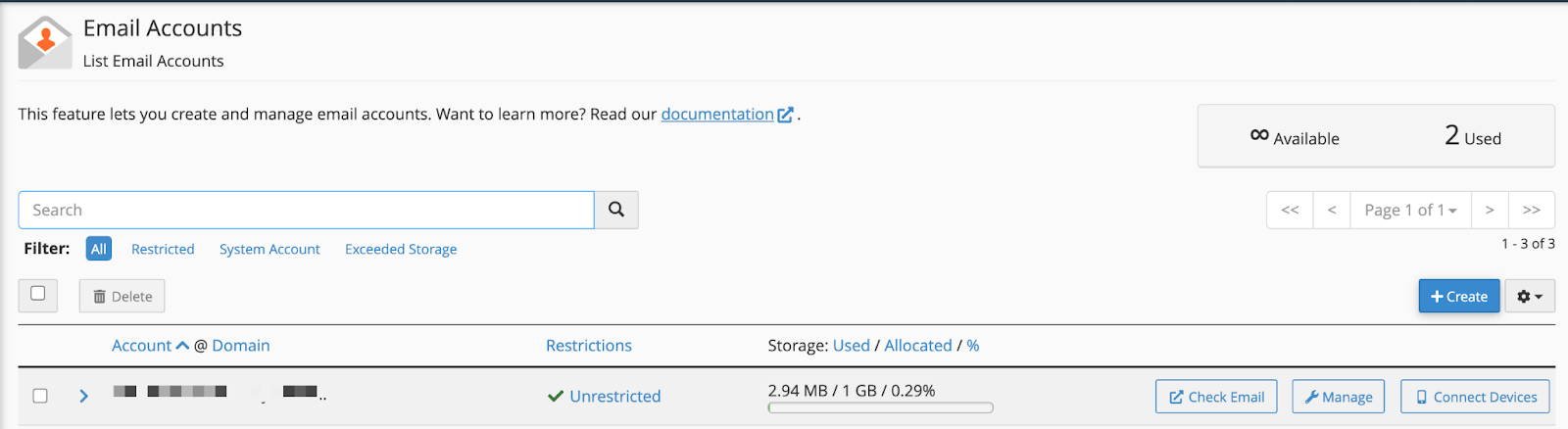Select the All filter
The height and width of the screenshot is (429, 1568).
(99, 249)
